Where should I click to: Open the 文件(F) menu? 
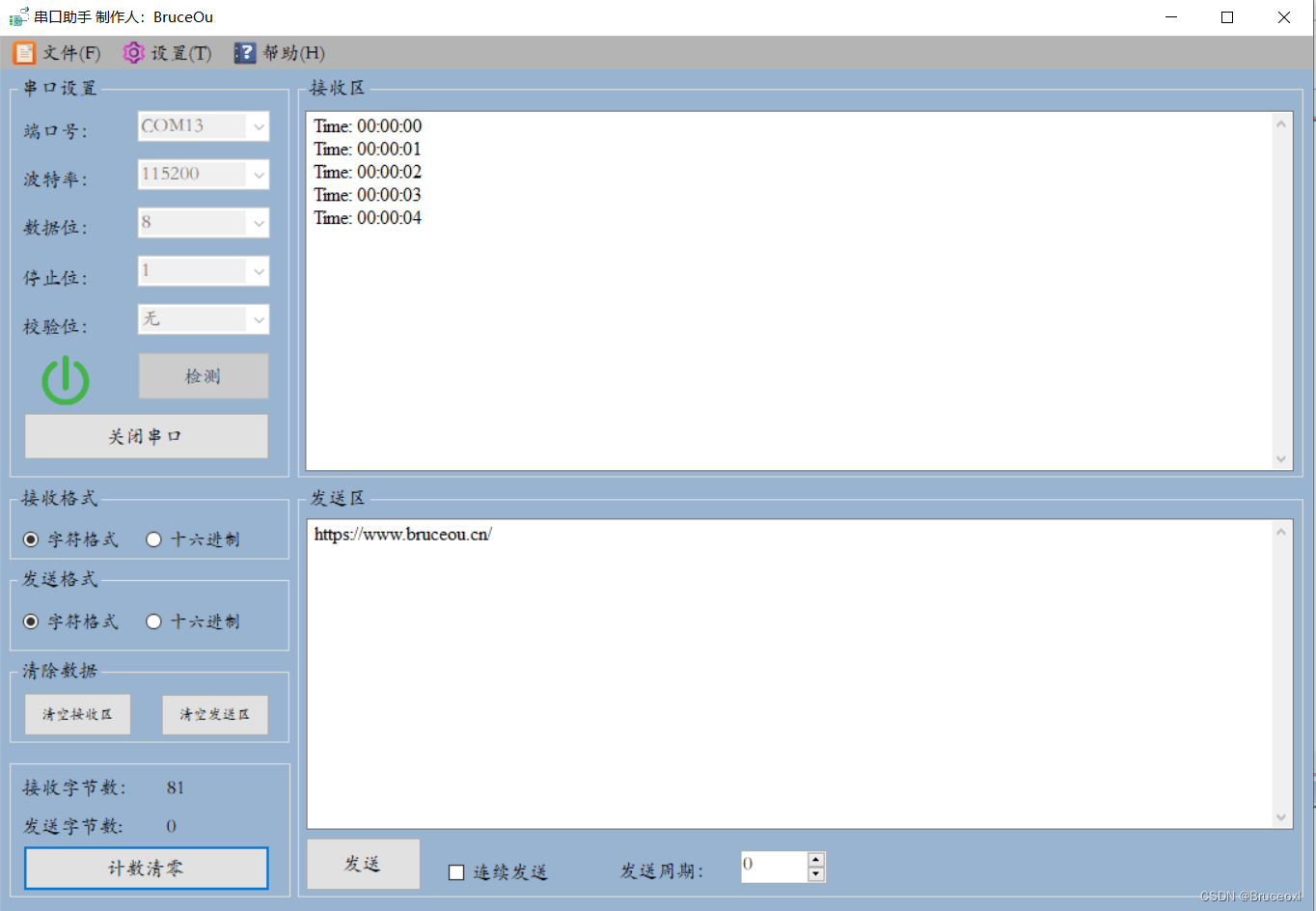(x=58, y=53)
